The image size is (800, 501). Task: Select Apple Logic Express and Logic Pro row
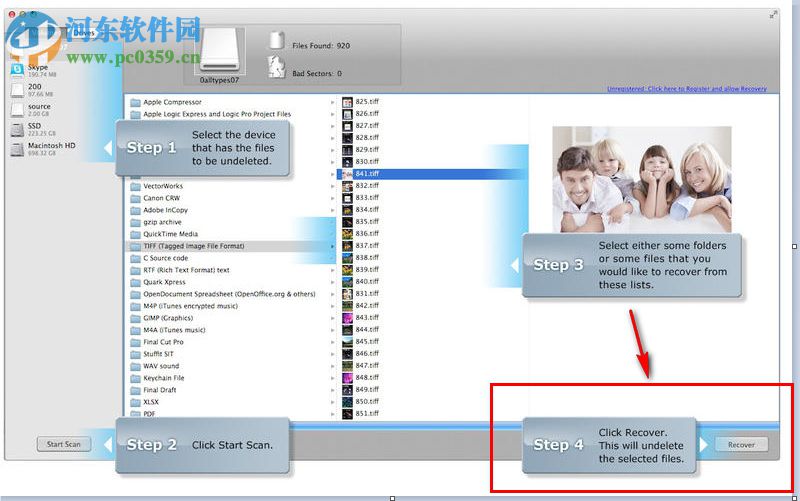click(231, 114)
